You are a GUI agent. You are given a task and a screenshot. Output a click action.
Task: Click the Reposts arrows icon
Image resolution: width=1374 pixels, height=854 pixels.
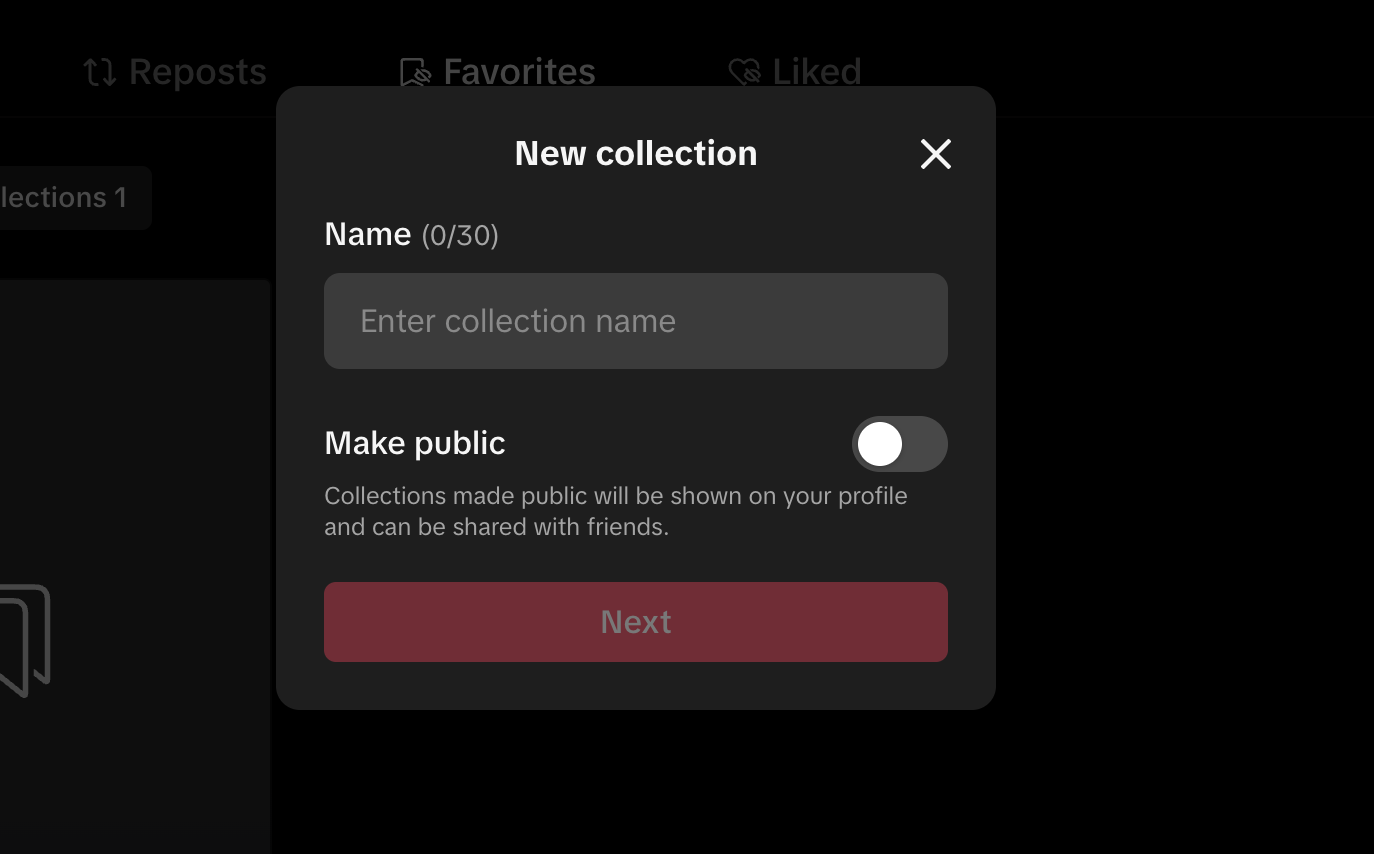tap(100, 72)
